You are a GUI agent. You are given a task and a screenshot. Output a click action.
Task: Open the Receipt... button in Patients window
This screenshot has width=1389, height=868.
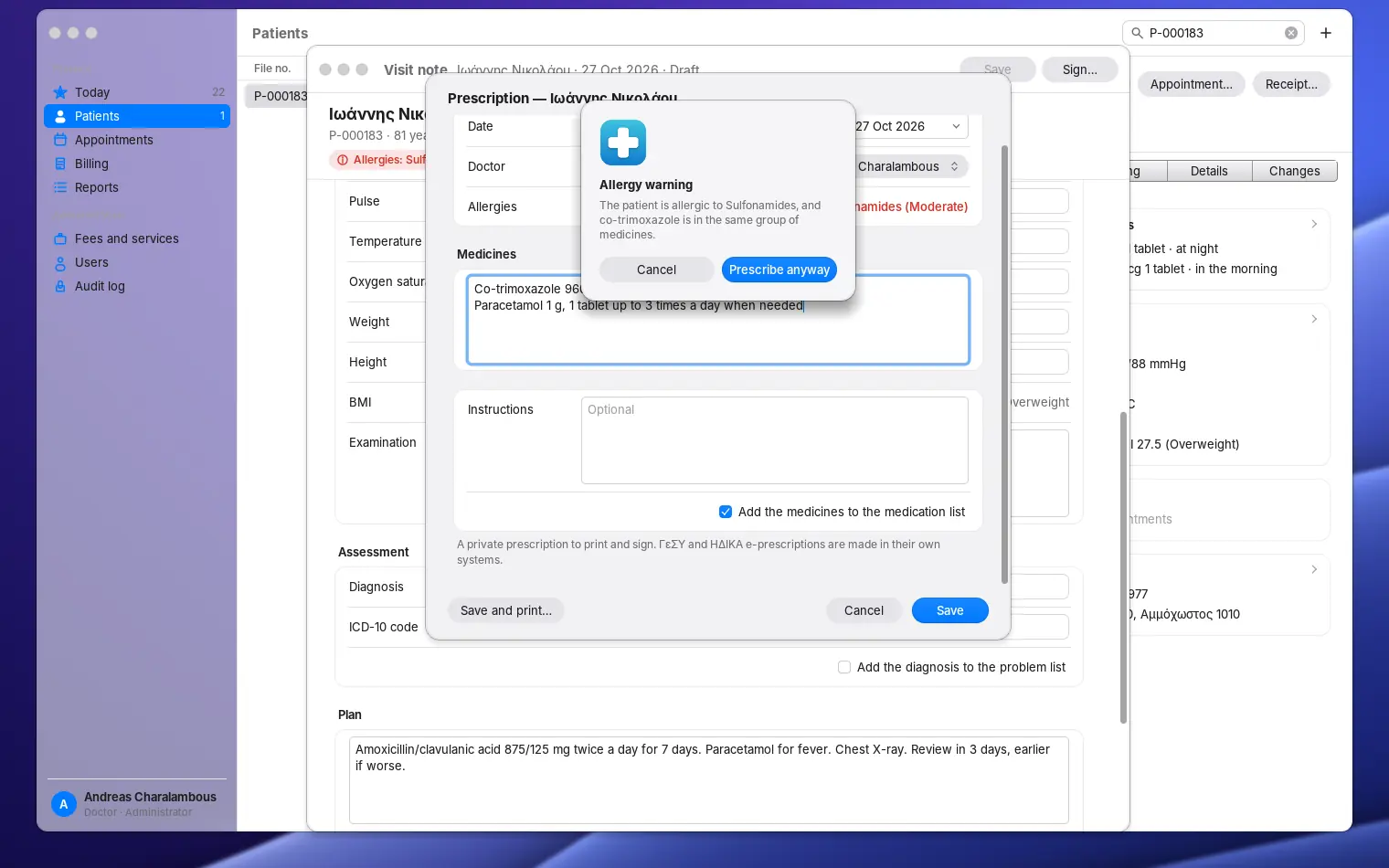coord(1291,84)
